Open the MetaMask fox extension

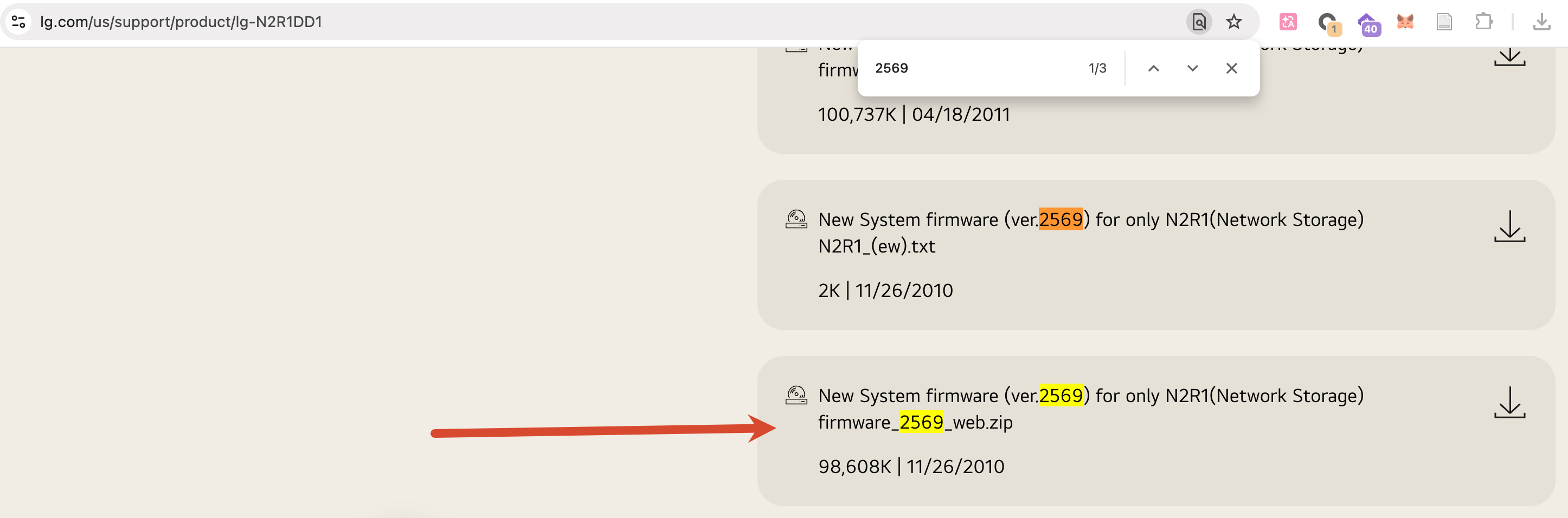tap(1405, 22)
